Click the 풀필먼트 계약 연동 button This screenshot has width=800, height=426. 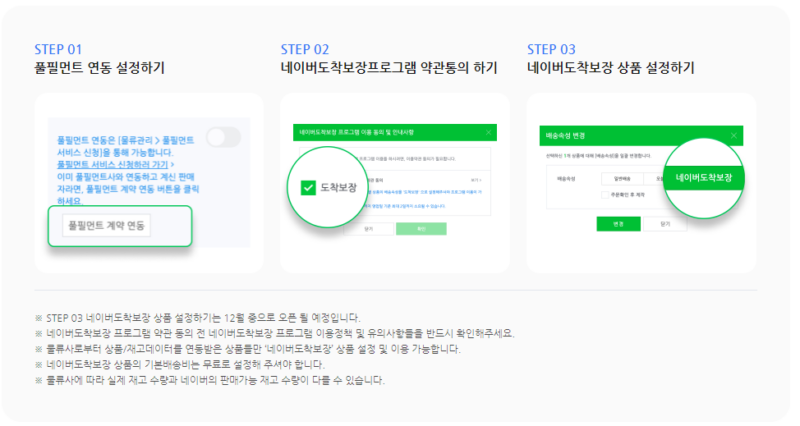pyautogui.click(x=106, y=226)
